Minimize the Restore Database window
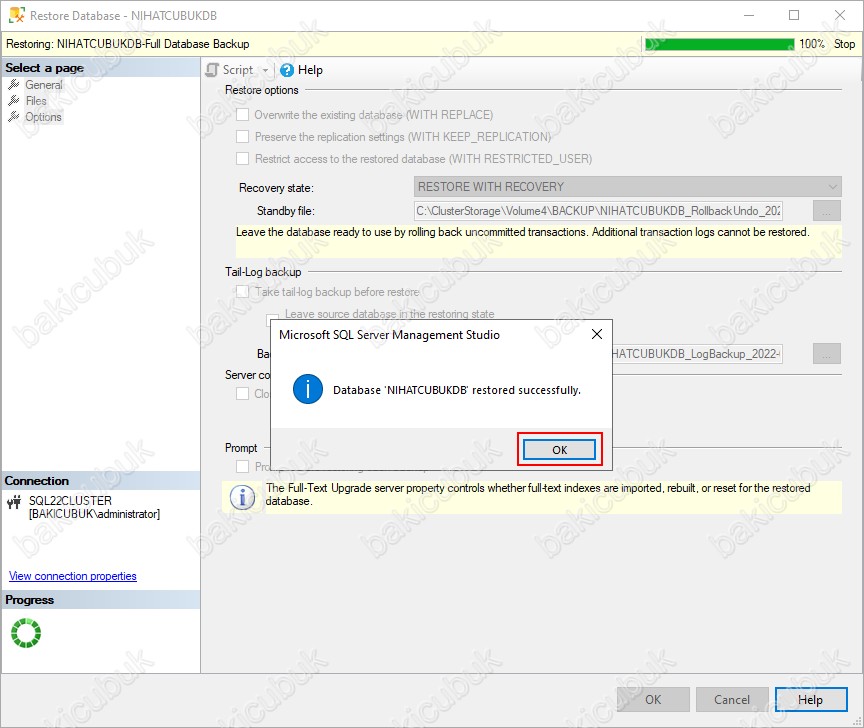 click(749, 15)
